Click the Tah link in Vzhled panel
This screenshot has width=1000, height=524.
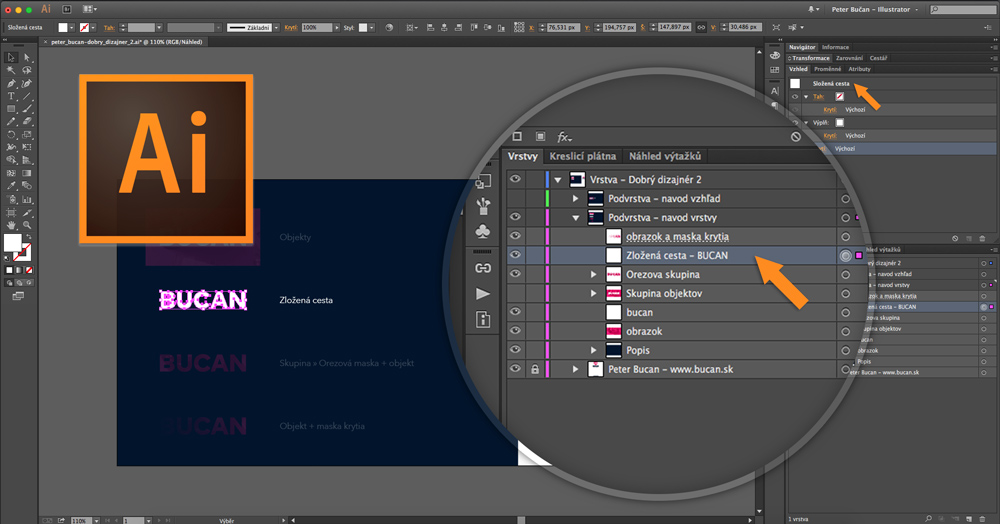[818, 97]
